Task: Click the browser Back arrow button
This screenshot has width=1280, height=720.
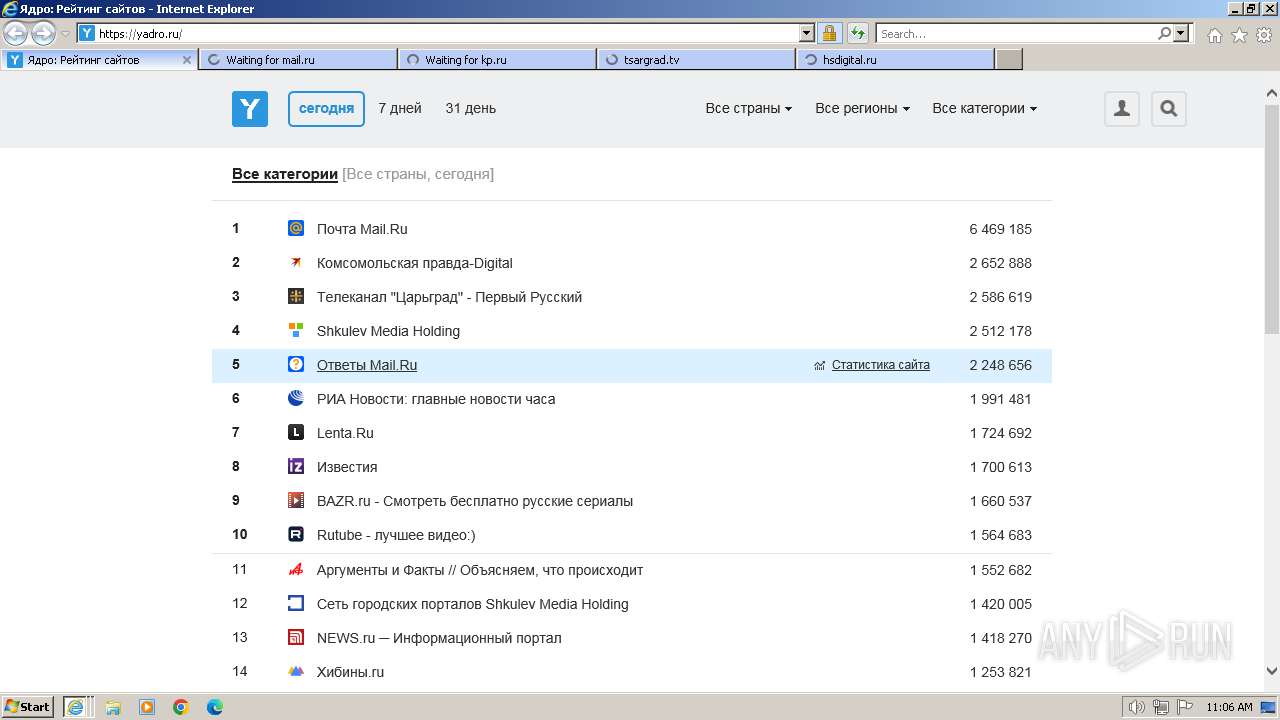Action: (x=16, y=34)
